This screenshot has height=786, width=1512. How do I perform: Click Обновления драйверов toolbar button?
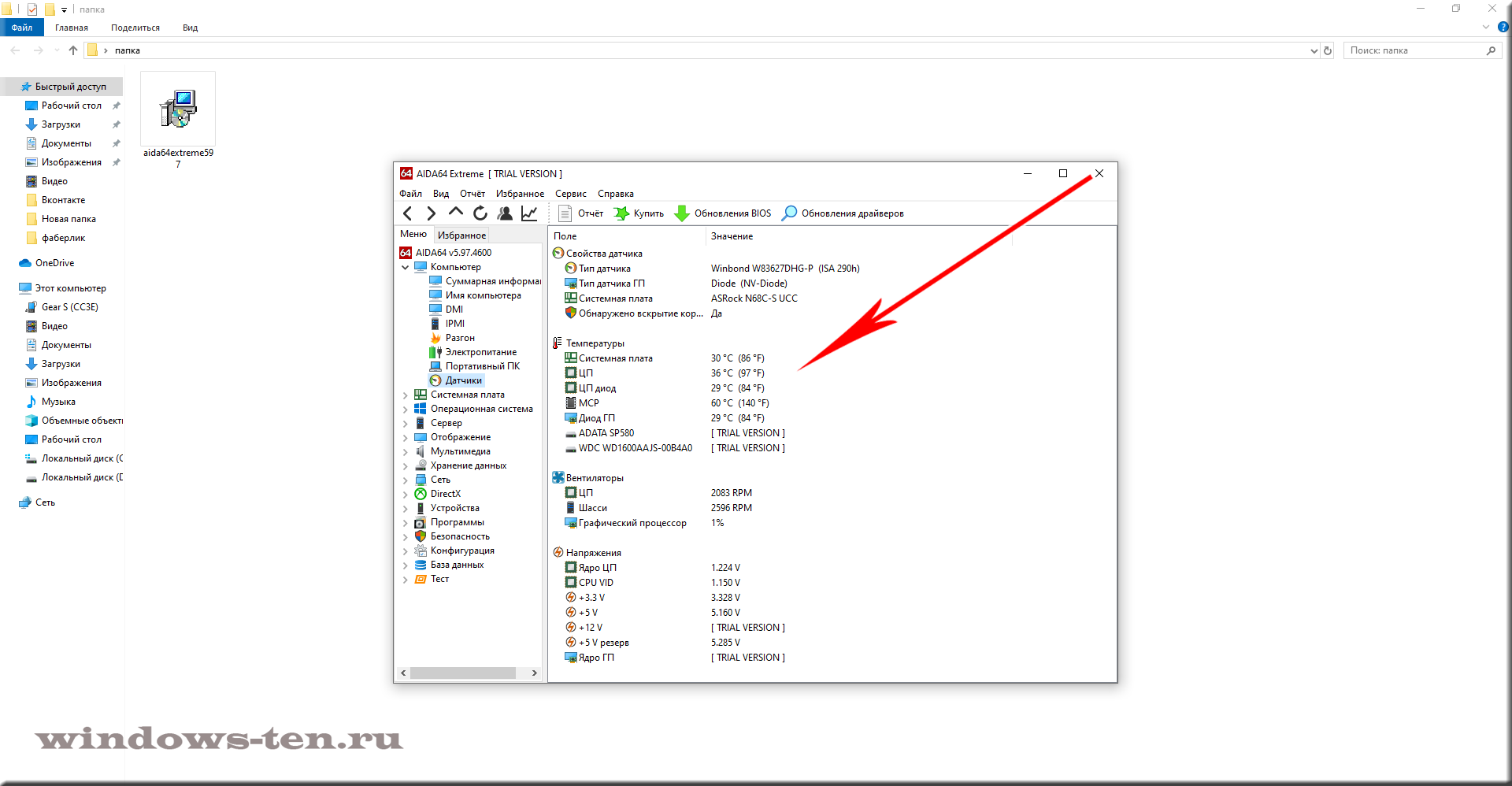(843, 213)
